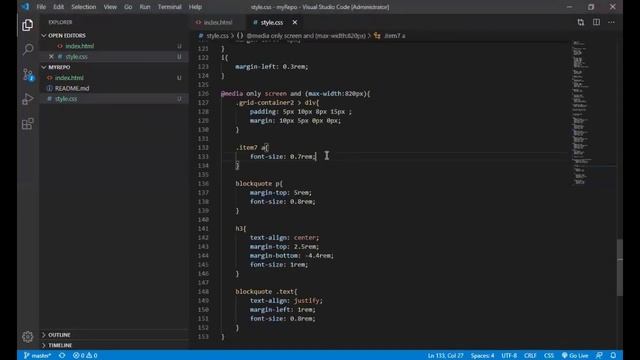This screenshot has width=640, height=360.
Task: Change indentation via Spaces: 4
Action: tap(482, 356)
